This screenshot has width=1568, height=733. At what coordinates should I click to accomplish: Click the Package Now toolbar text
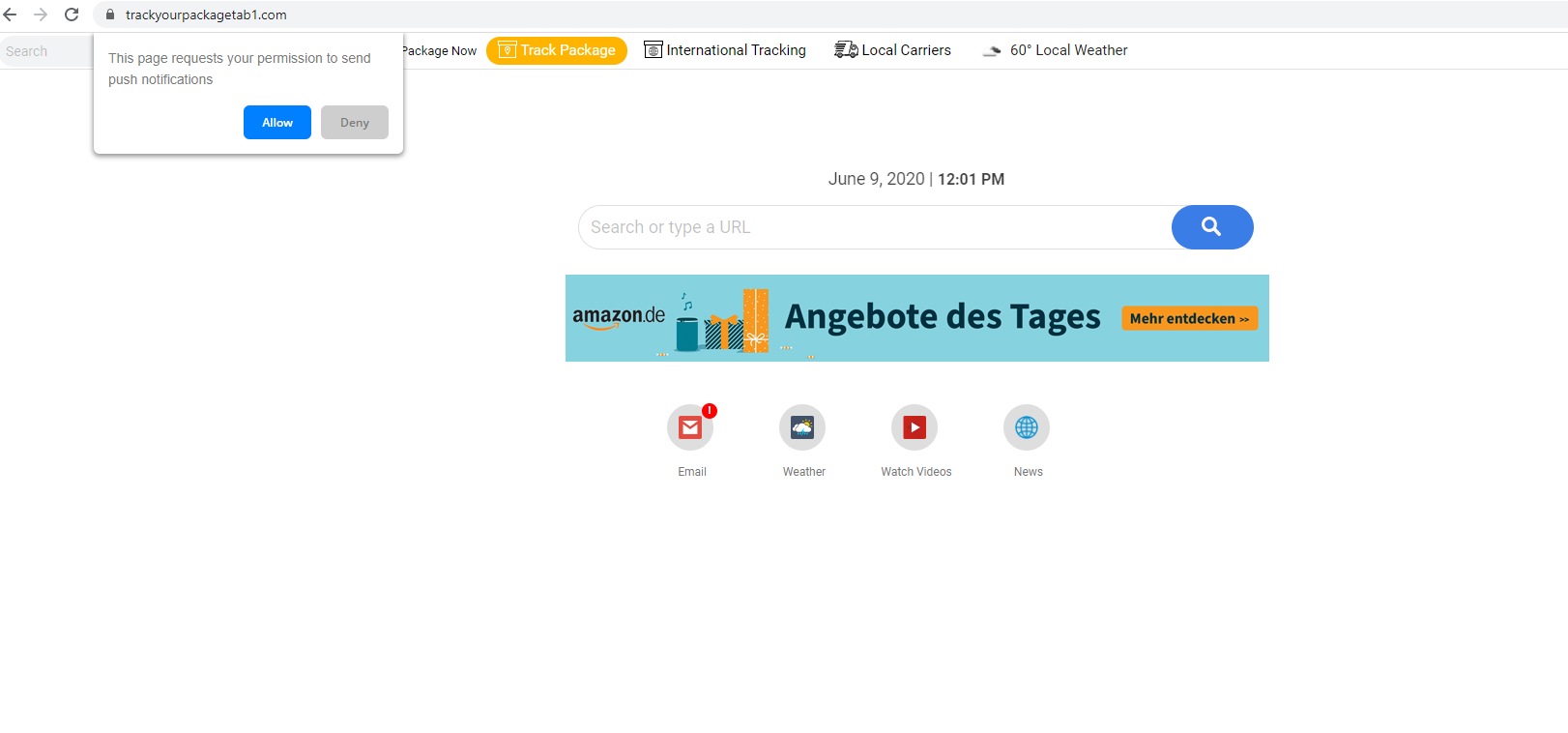click(x=440, y=51)
